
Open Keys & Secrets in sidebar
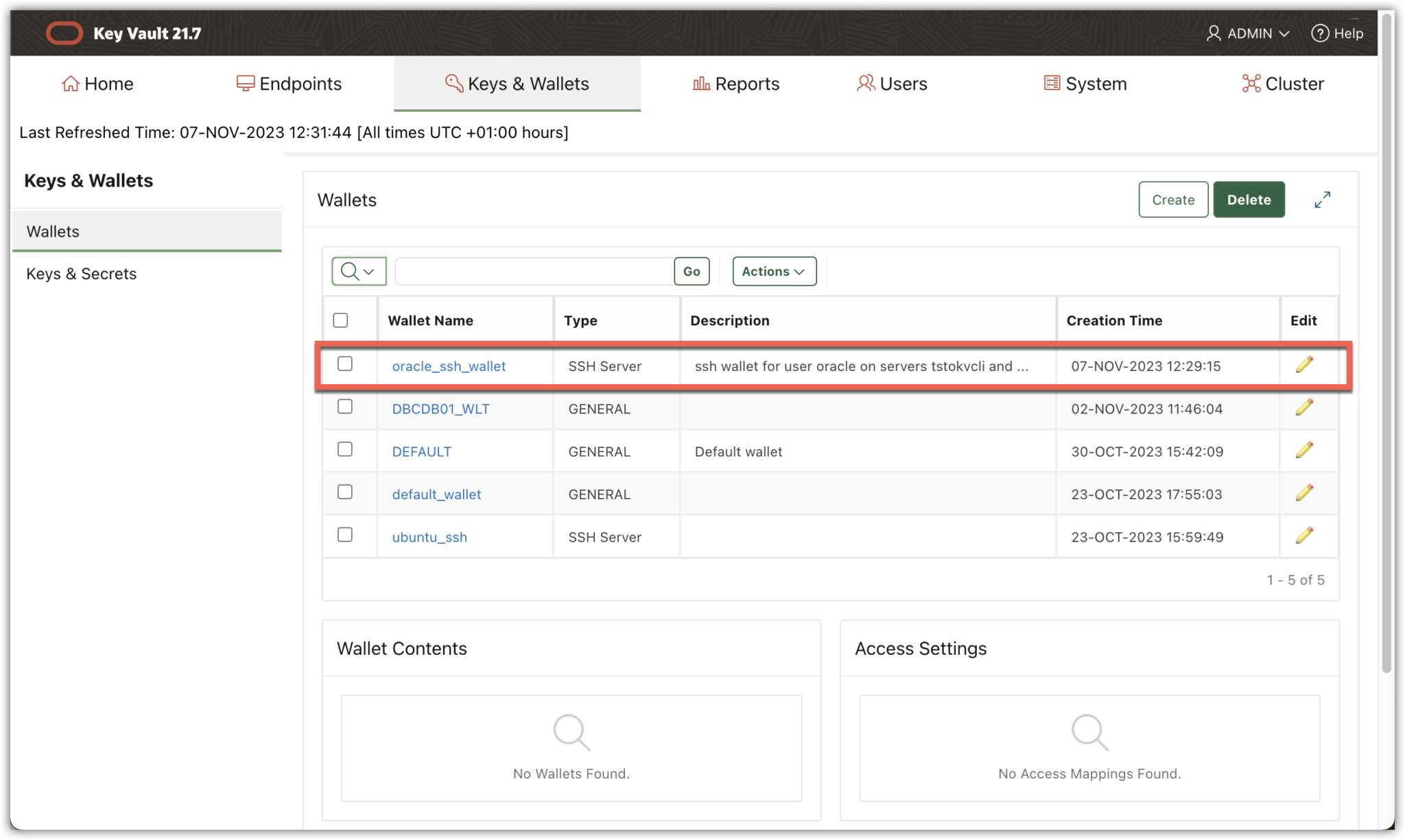pyautogui.click(x=82, y=274)
